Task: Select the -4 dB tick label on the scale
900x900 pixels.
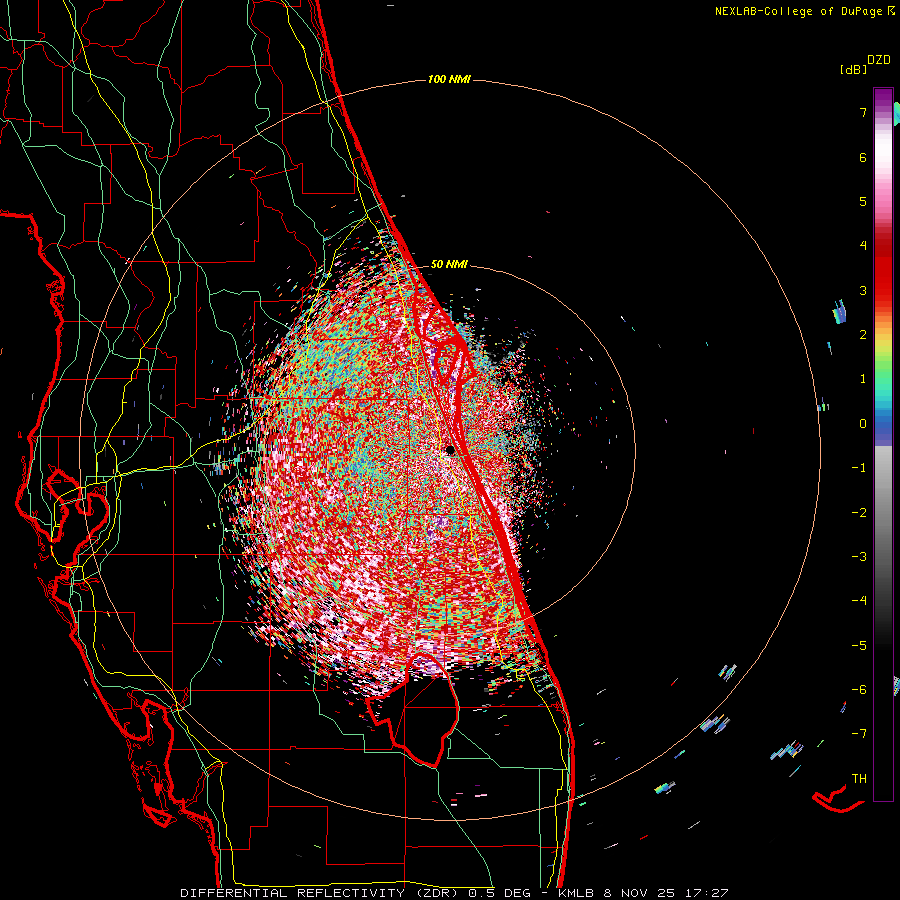Action: (x=859, y=601)
